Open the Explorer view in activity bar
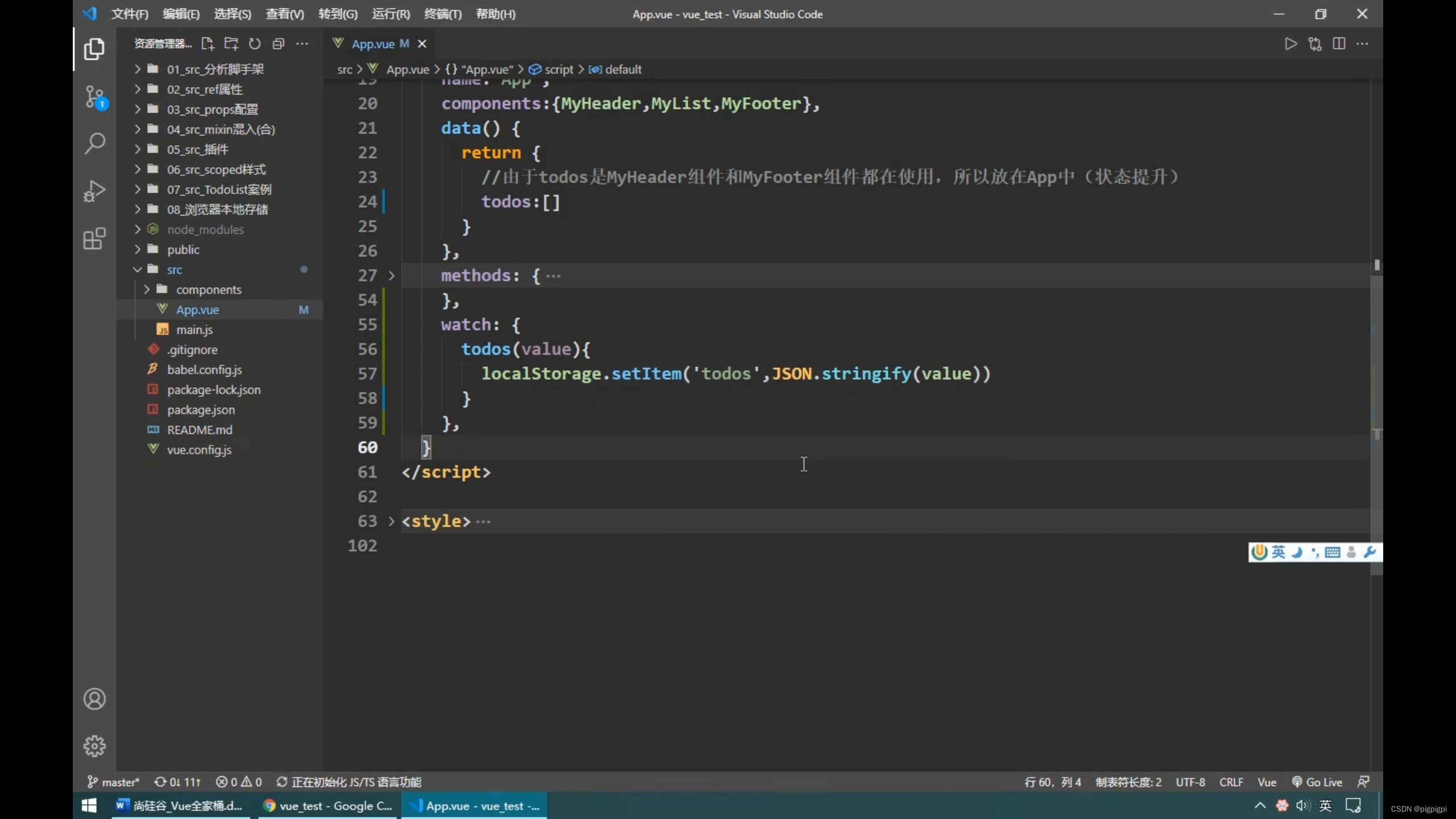Image resolution: width=1456 pixels, height=819 pixels. (94, 49)
